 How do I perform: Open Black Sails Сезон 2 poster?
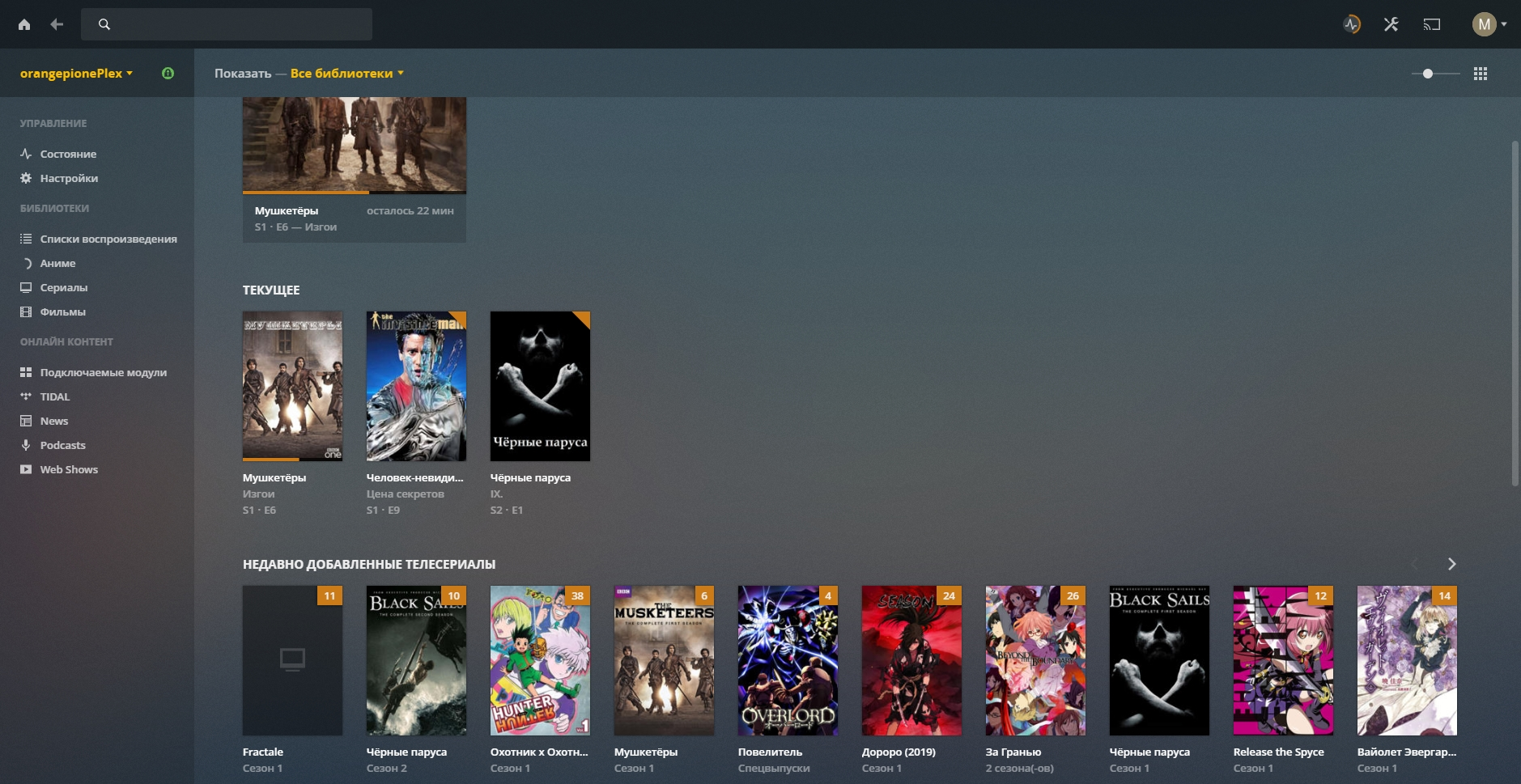coord(416,660)
